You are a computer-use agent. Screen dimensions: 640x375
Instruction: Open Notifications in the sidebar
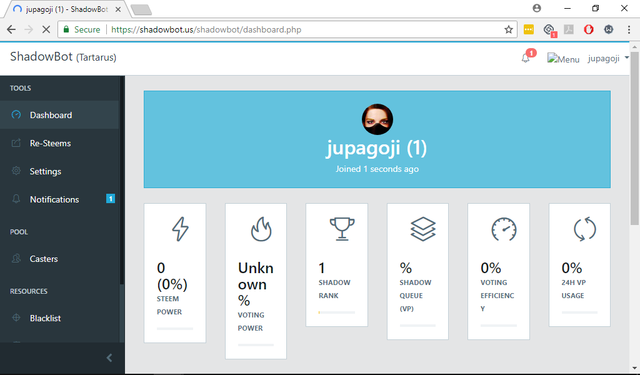tap(60, 199)
